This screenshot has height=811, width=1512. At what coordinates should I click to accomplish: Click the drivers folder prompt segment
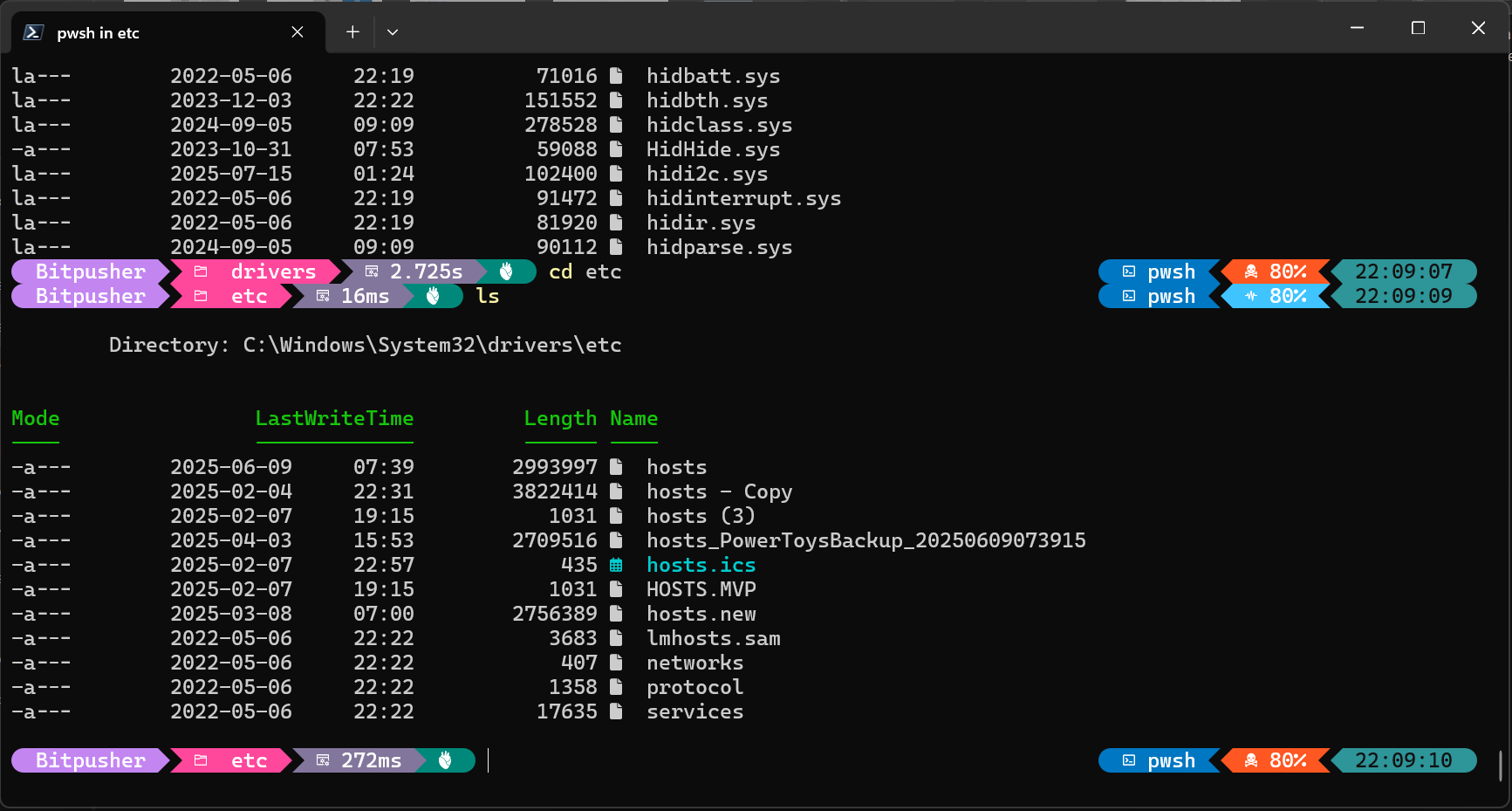[x=254, y=271]
